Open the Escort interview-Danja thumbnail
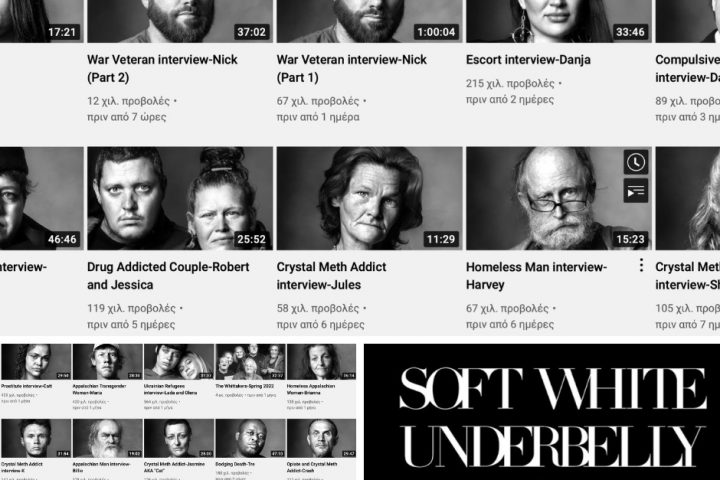 click(x=559, y=21)
